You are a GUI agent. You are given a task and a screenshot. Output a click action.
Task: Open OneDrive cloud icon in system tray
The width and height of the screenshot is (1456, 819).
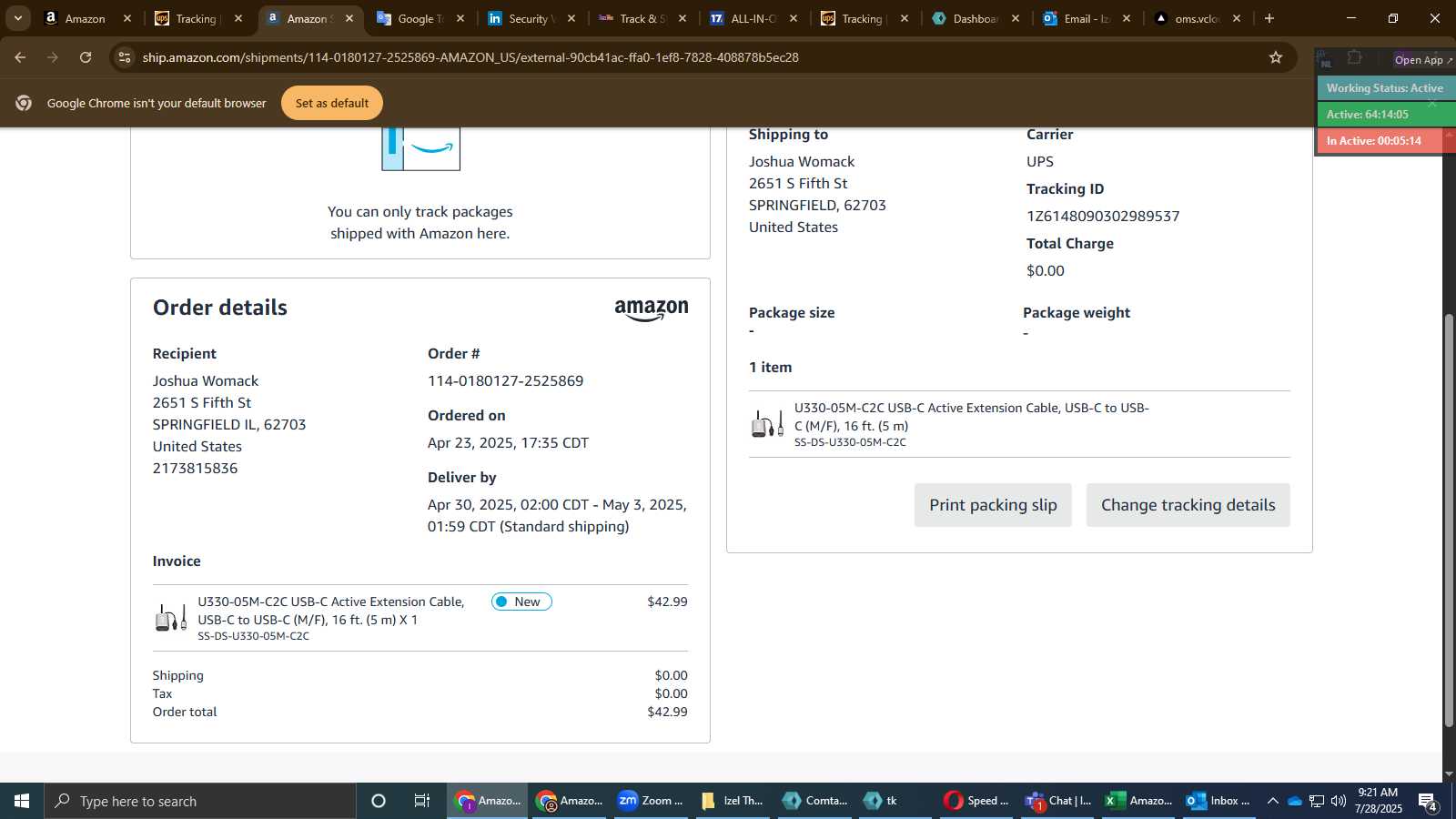tap(1294, 801)
